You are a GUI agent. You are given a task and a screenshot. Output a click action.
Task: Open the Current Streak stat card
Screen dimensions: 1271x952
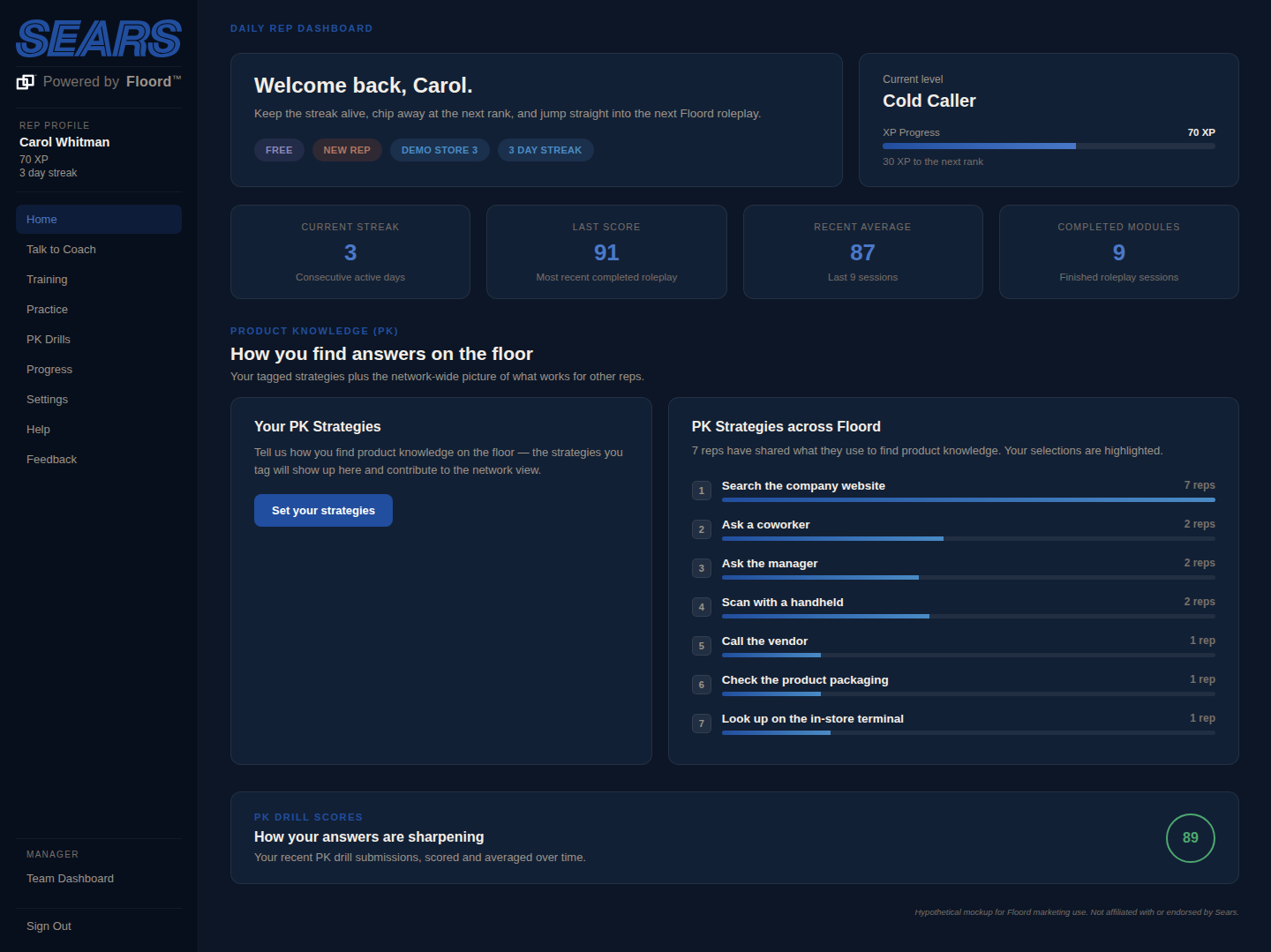pyautogui.click(x=350, y=252)
